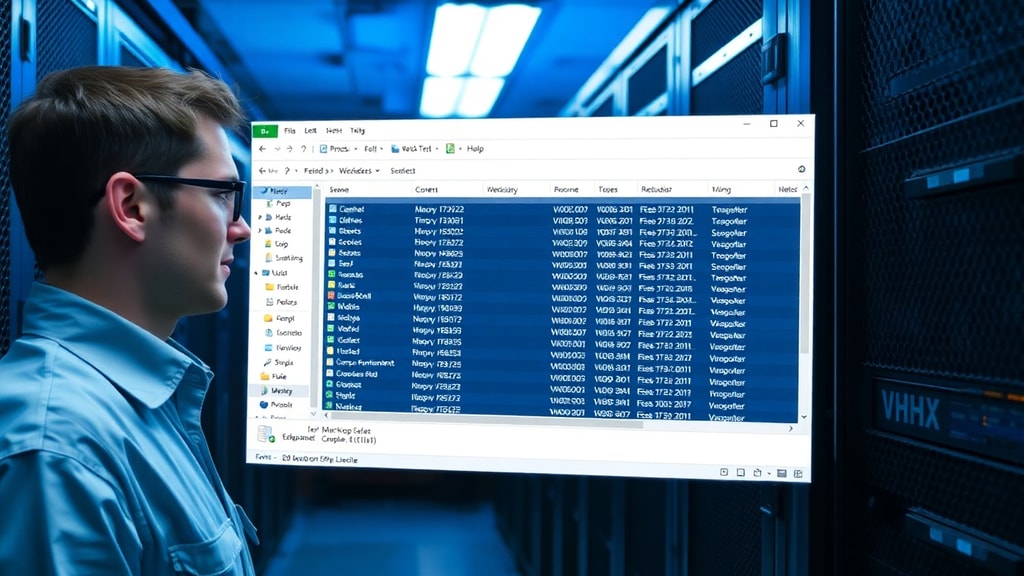Sort by the Reludist column header
Image resolution: width=1024 pixels, height=576 pixels.
pos(656,189)
